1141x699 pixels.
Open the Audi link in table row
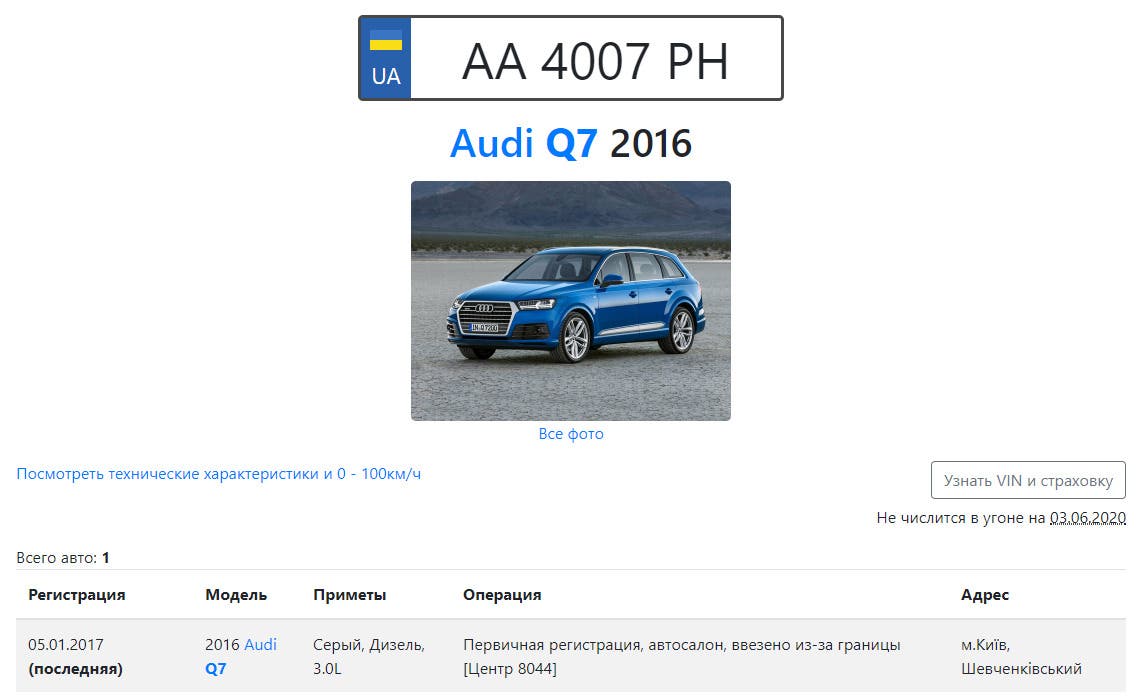[x=261, y=644]
